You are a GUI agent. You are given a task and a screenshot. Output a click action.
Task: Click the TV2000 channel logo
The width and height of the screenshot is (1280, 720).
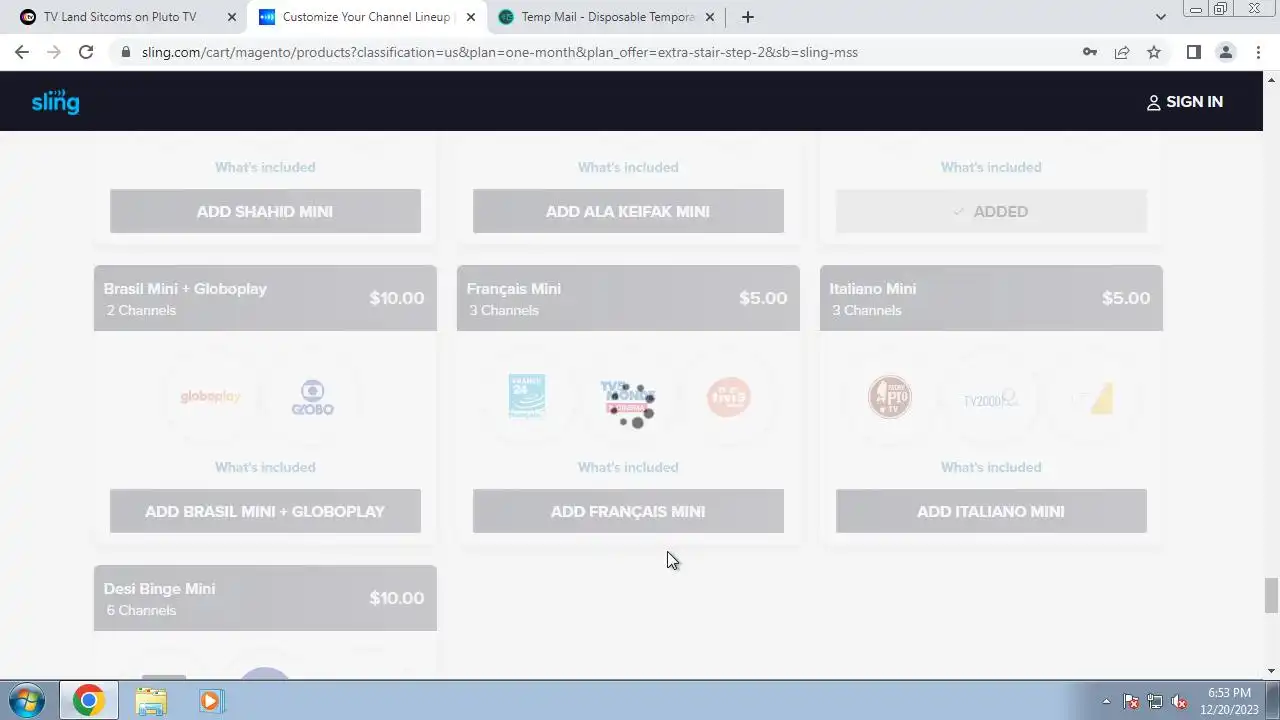(x=990, y=399)
